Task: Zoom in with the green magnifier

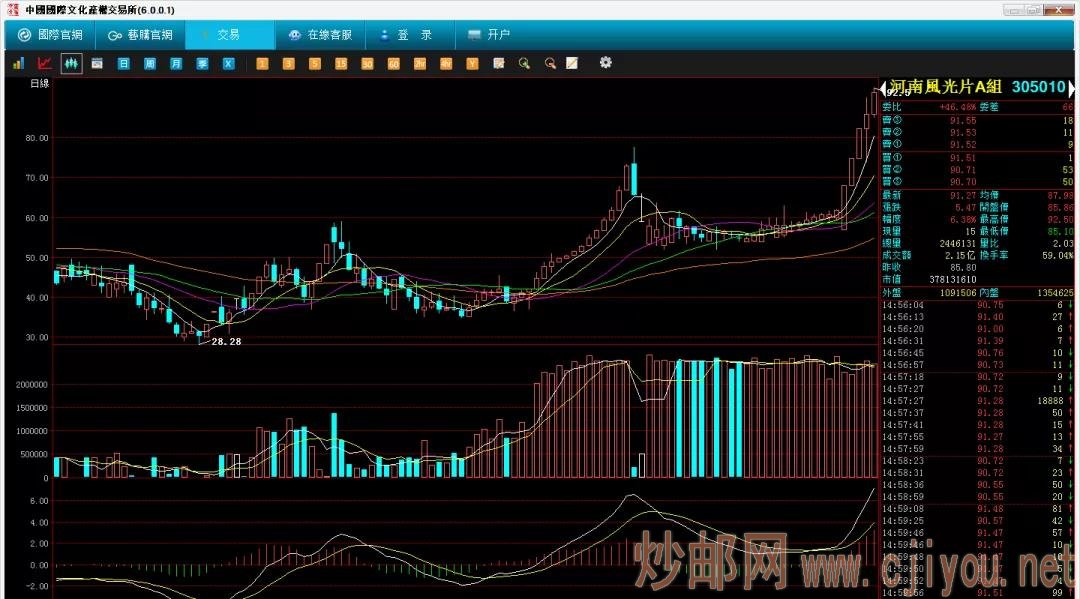Action: coord(525,63)
